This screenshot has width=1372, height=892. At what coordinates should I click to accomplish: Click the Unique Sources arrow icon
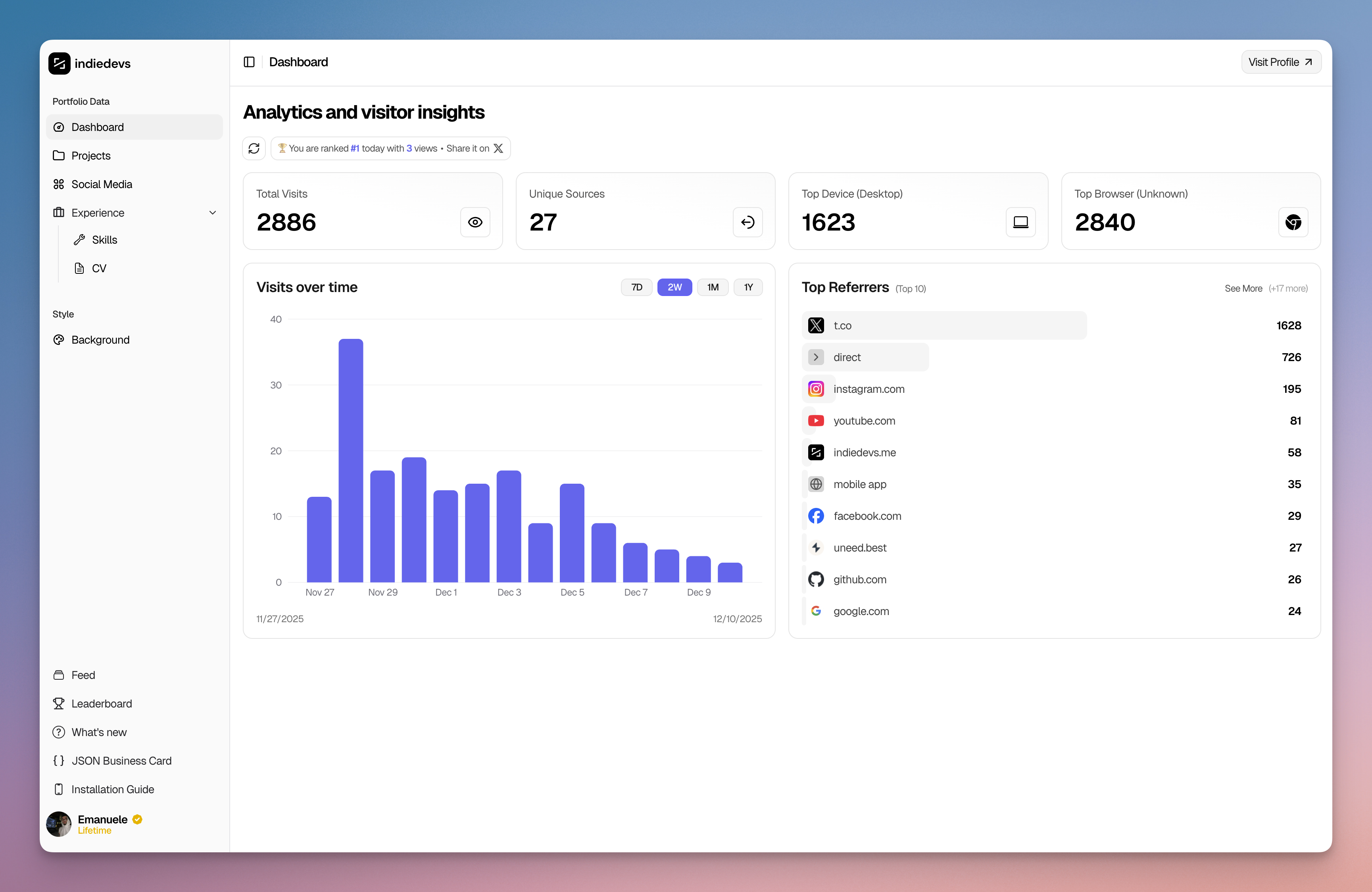click(x=747, y=222)
